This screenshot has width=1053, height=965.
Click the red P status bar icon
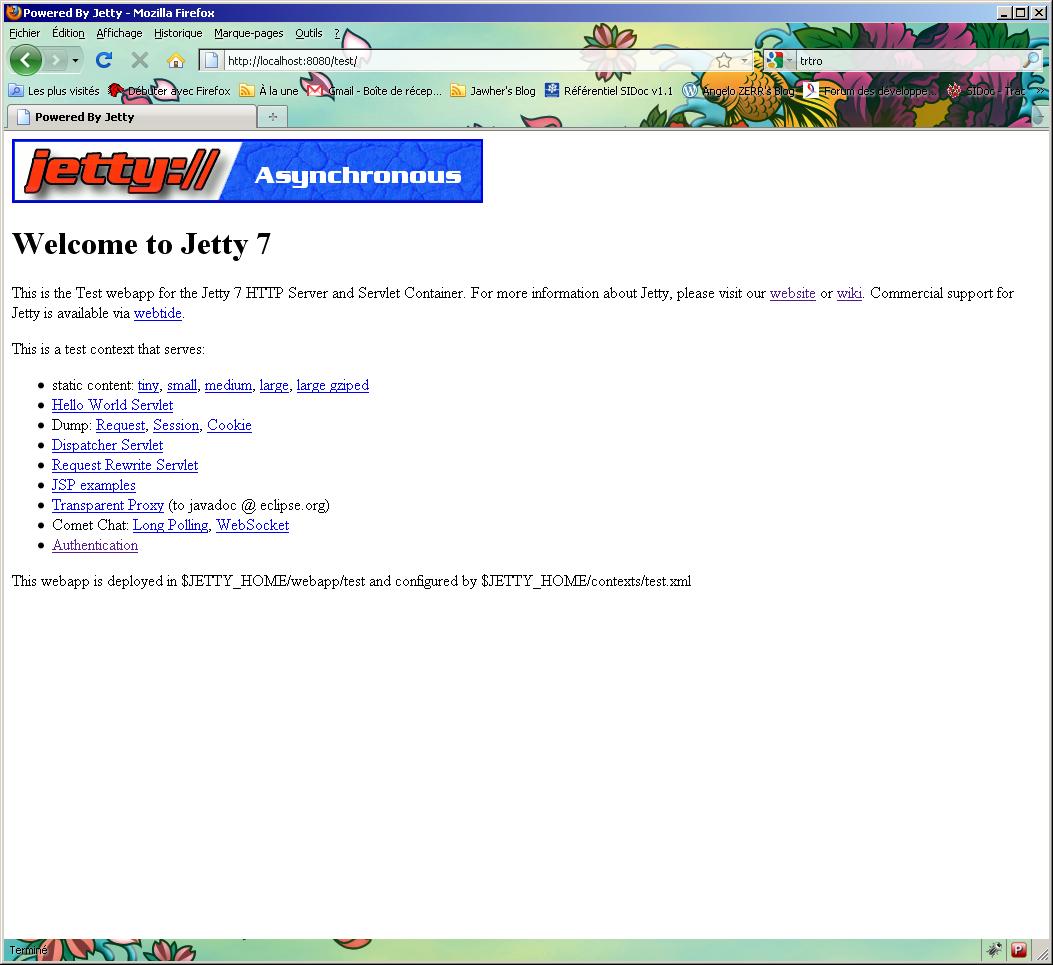(1019, 950)
